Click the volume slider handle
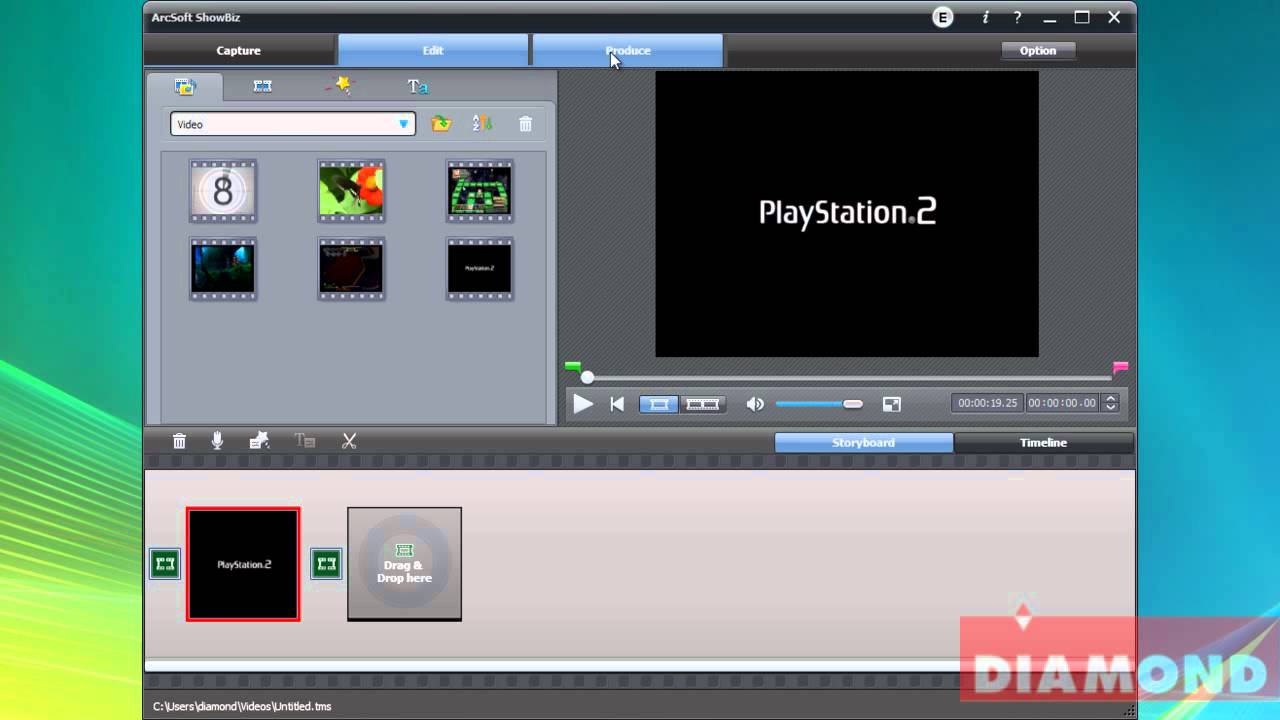The width and height of the screenshot is (1280, 720). click(x=853, y=404)
